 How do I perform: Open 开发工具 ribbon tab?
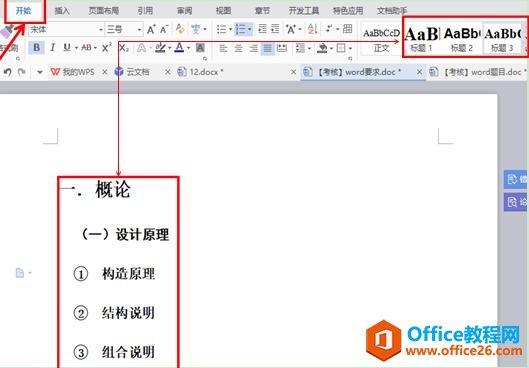(x=304, y=11)
